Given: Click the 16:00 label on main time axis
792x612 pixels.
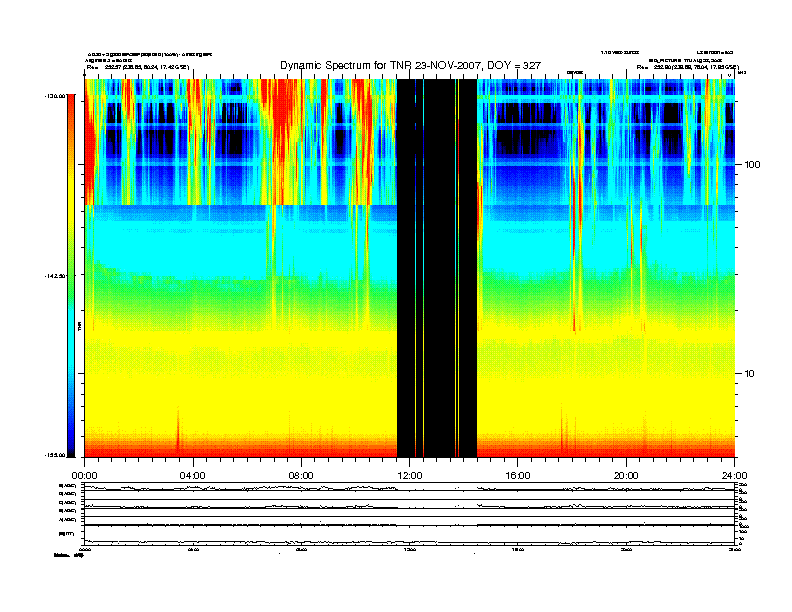Looking at the screenshot, I should pyautogui.click(x=518, y=476).
